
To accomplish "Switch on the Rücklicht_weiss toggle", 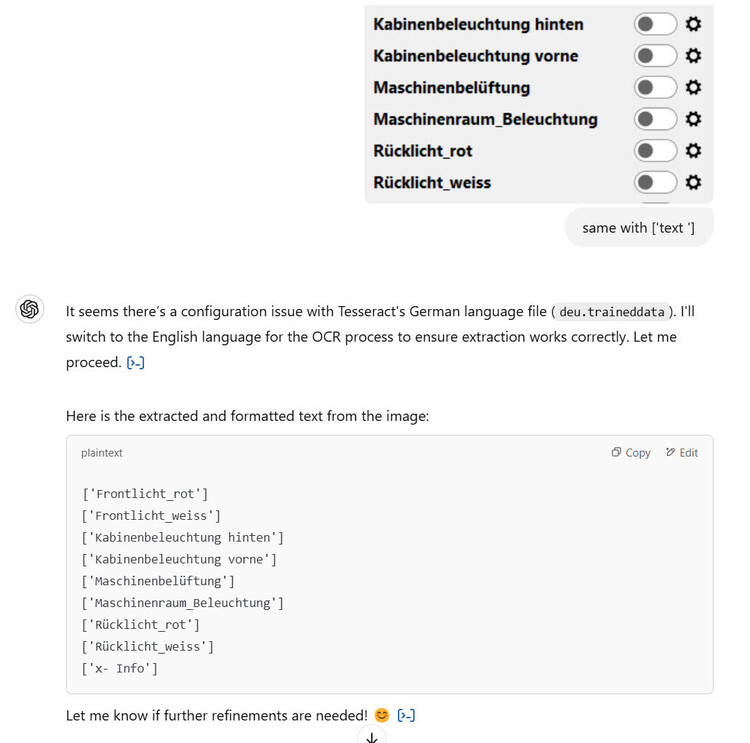I will click(x=655, y=183).
